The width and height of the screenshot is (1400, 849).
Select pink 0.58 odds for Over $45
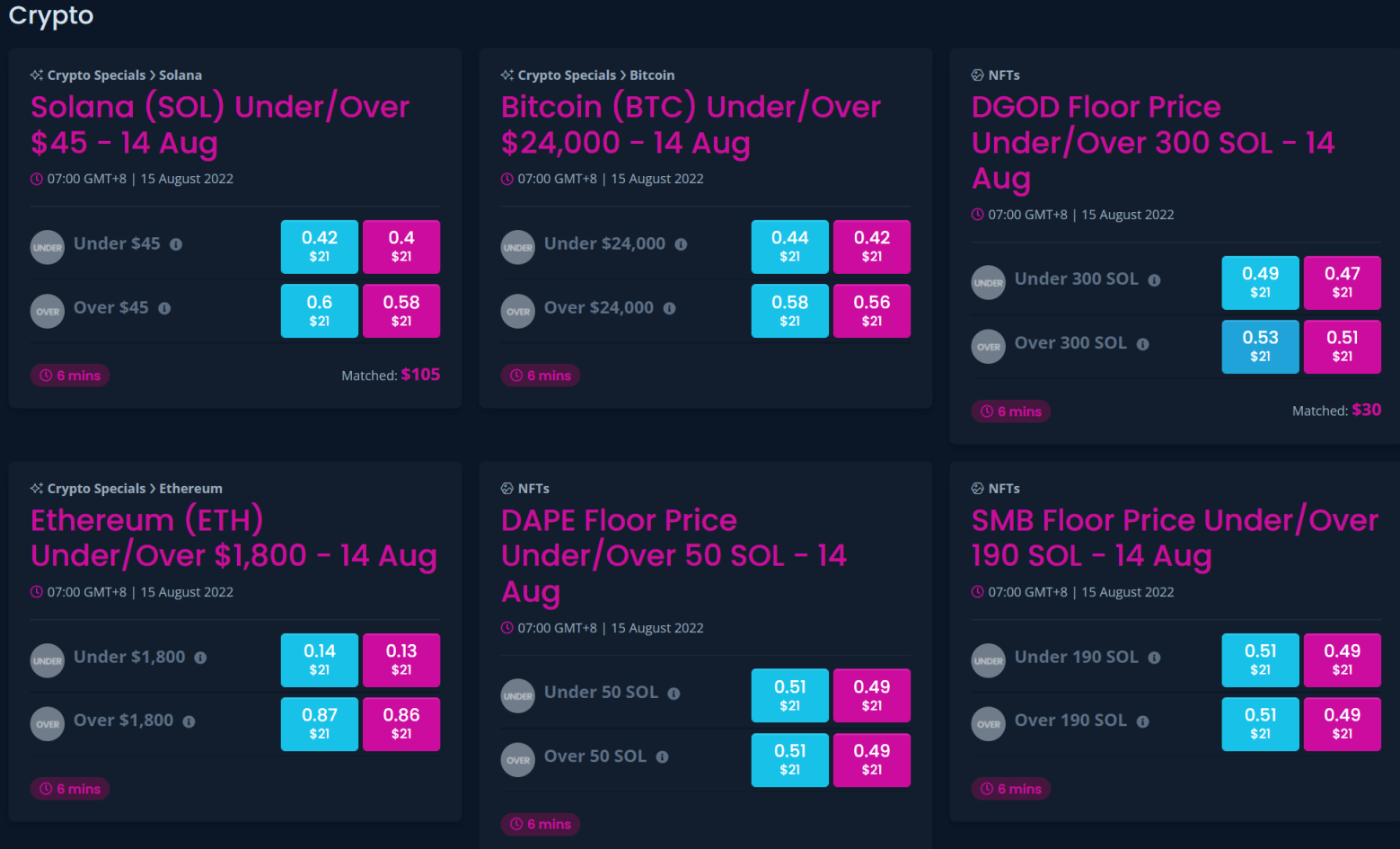tap(401, 311)
